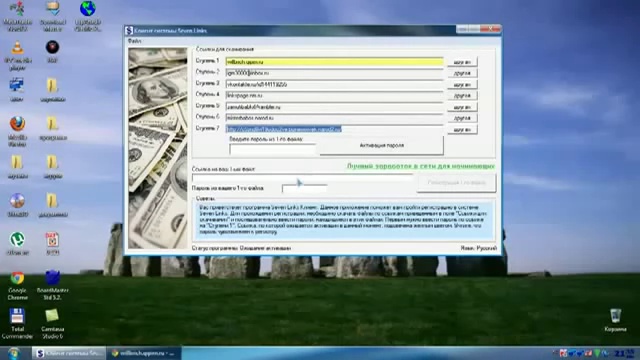This screenshot has height=360, width=640.
Task: Open the folder below Firefox icon
Action: (x=17, y=167)
